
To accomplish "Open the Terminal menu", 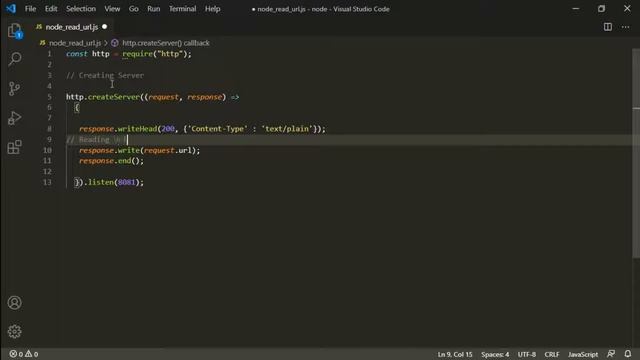I will point(182,9).
